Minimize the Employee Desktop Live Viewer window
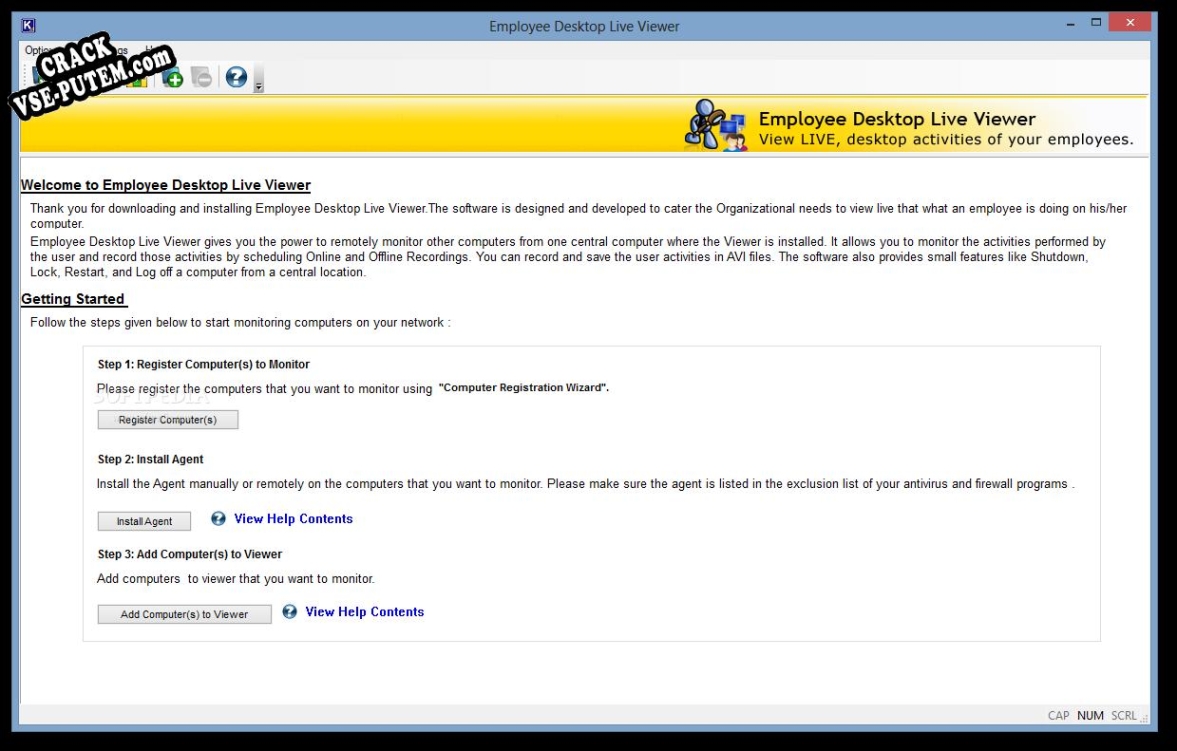Image resolution: width=1177 pixels, height=751 pixels. [x=1070, y=24]
